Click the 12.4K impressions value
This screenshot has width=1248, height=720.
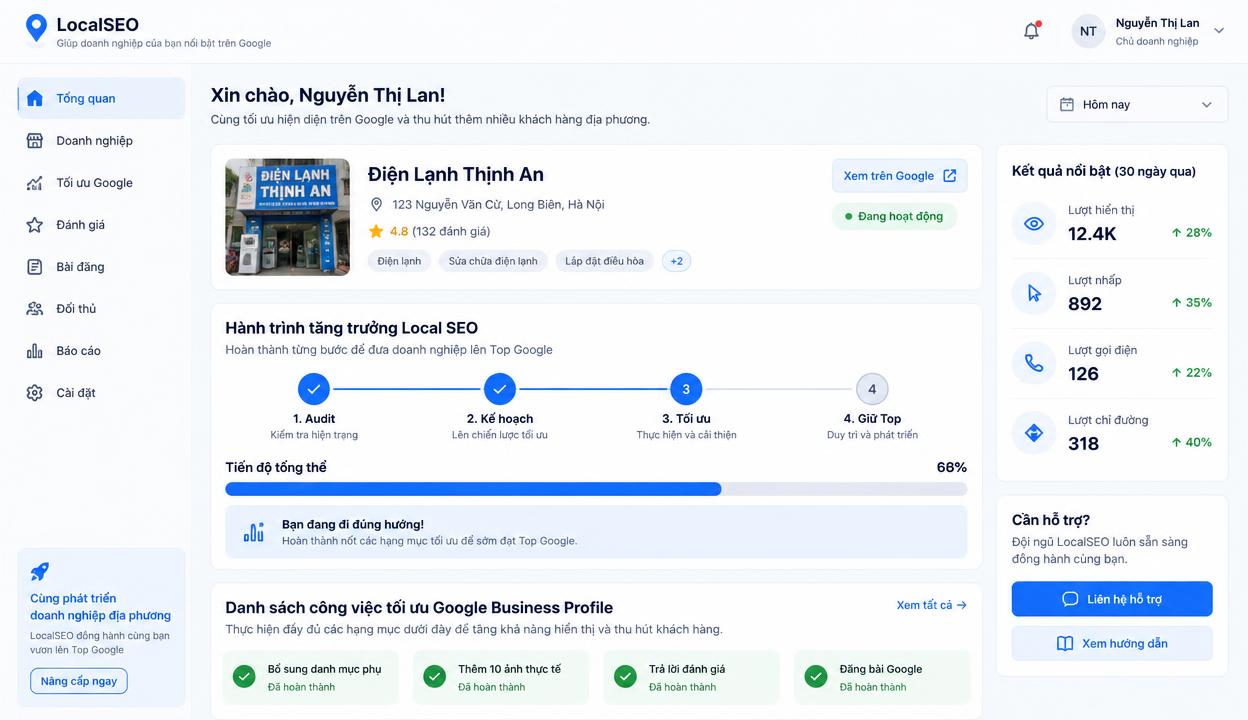1092,234
